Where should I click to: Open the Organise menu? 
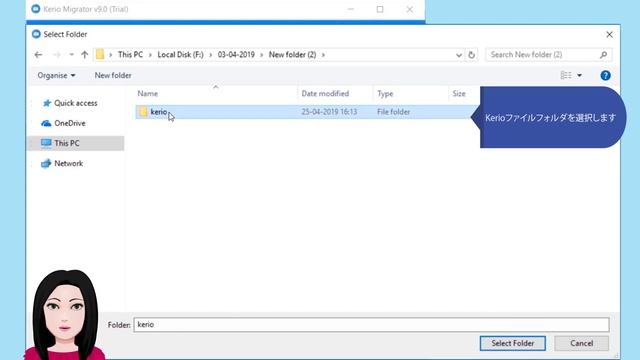[56, 76]
